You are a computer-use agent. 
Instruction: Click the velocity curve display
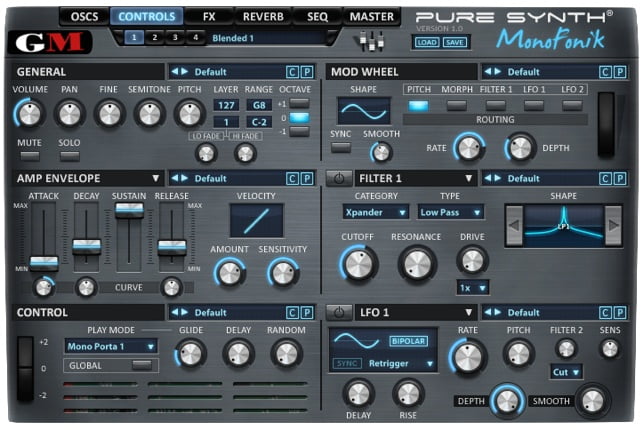pos(256,220)
